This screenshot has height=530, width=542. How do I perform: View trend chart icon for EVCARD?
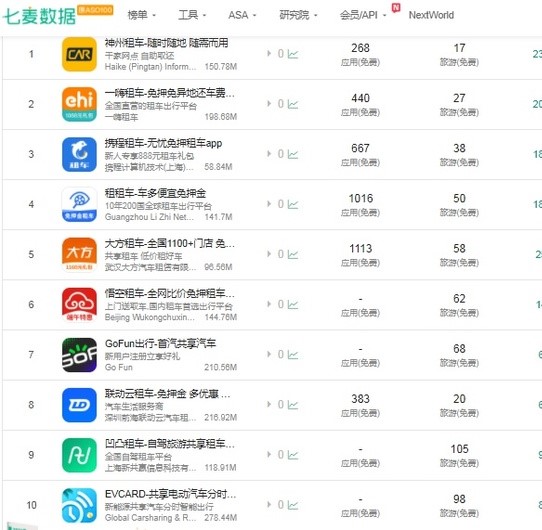point(293,505)
